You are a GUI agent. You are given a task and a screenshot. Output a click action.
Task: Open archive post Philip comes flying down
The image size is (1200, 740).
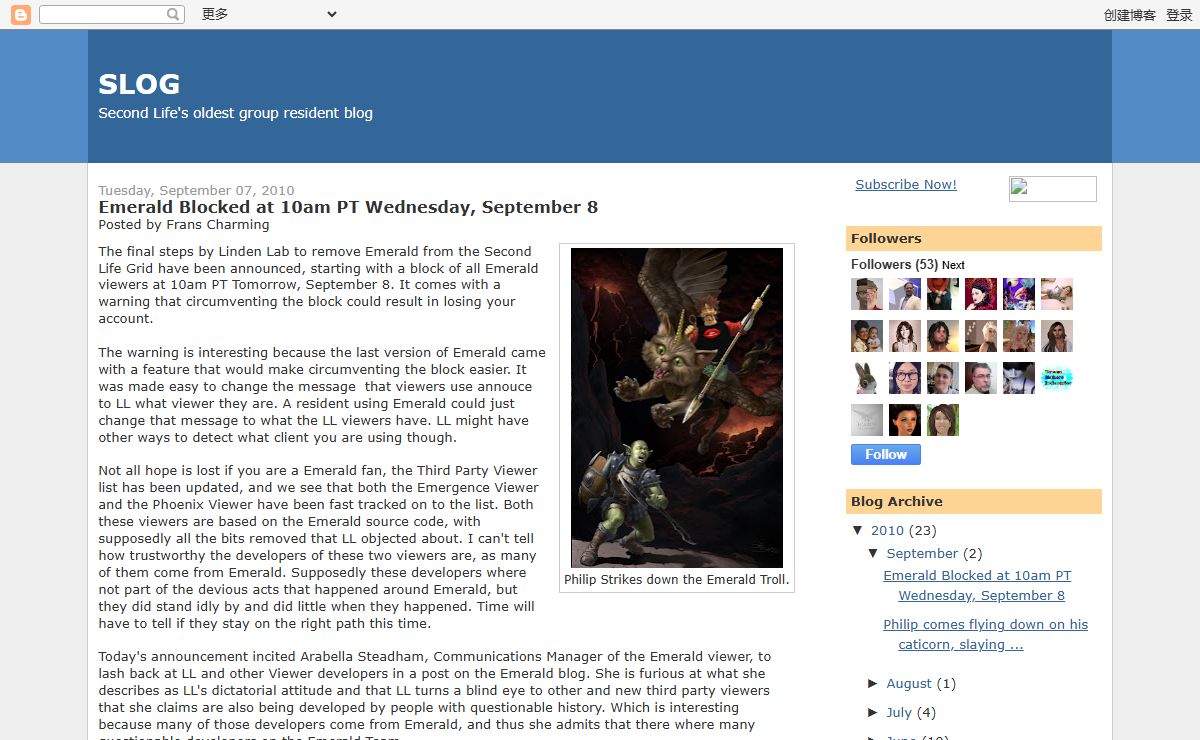[x=986, y=634]
